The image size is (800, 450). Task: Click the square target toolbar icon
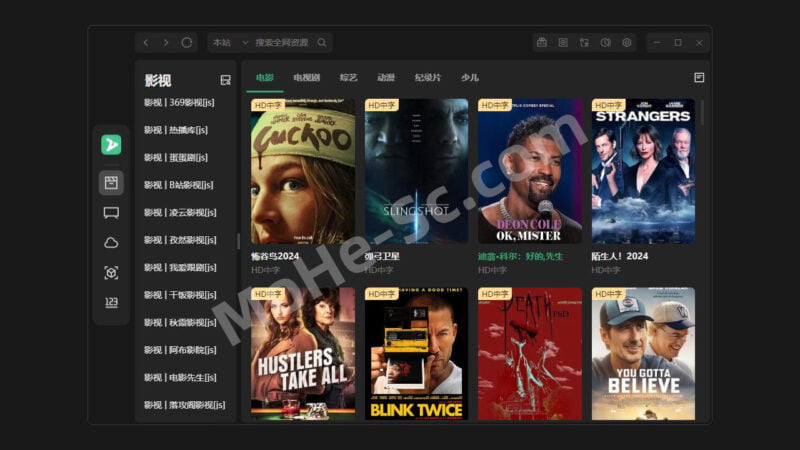pyautogui.click(x=563, y=43)
